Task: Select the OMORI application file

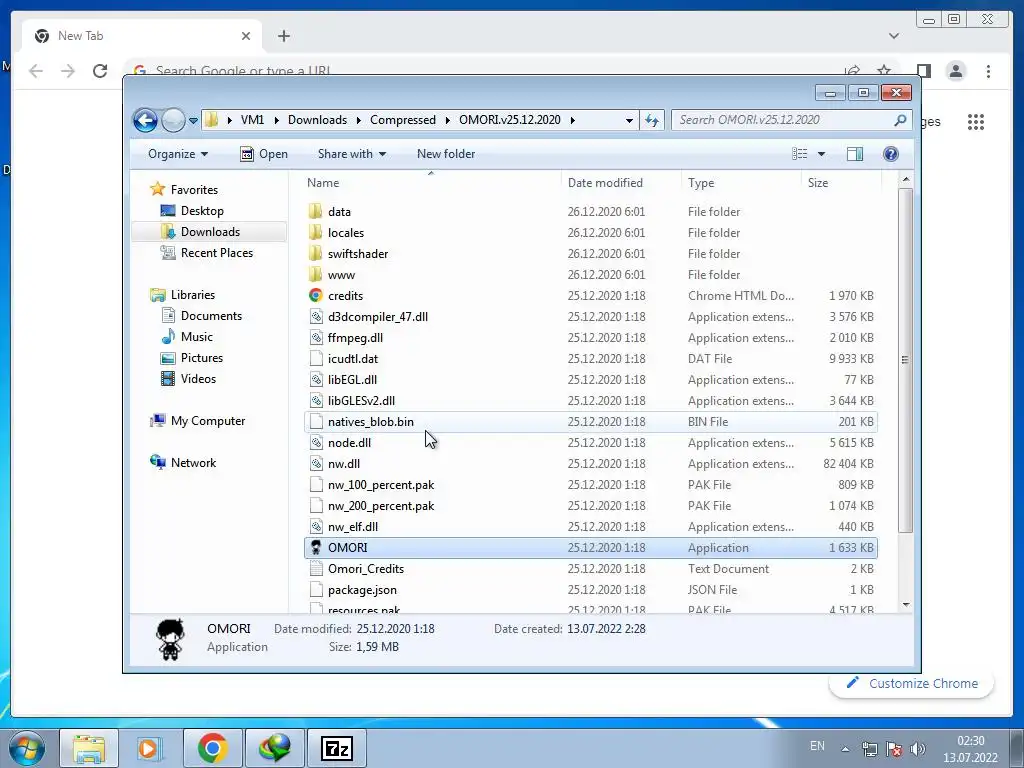Action: coord(591,548)
